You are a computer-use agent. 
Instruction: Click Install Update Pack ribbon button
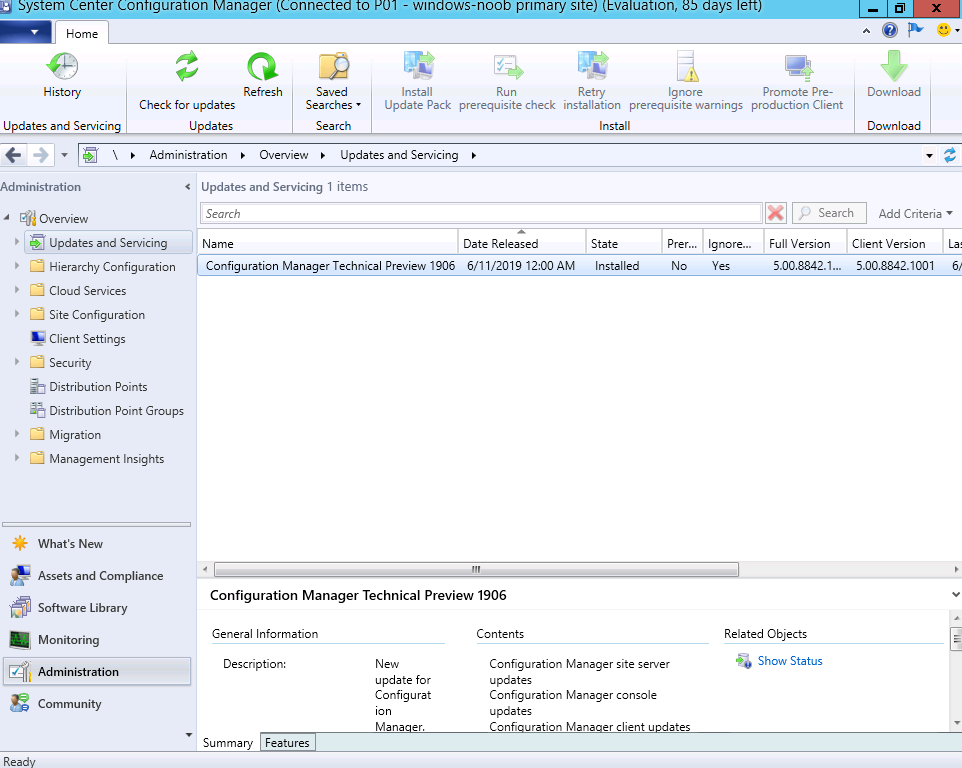click(x=417, y=82)
